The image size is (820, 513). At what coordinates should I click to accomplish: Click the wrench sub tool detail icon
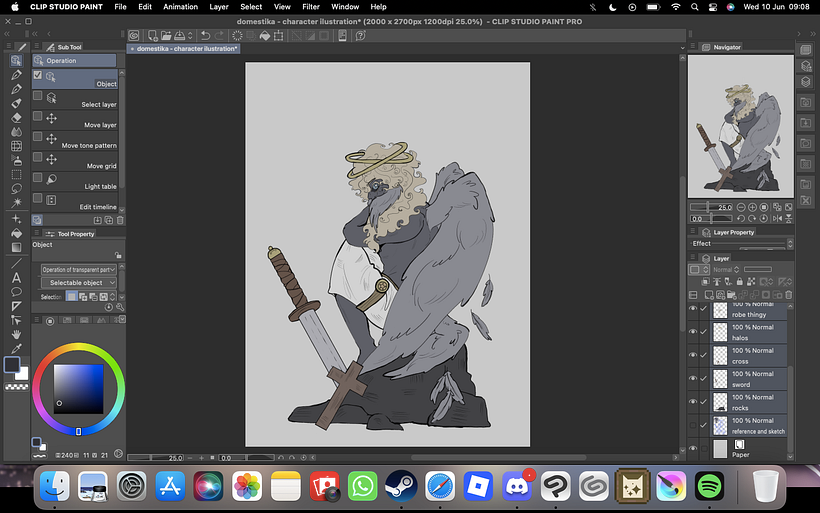(120, 307)
